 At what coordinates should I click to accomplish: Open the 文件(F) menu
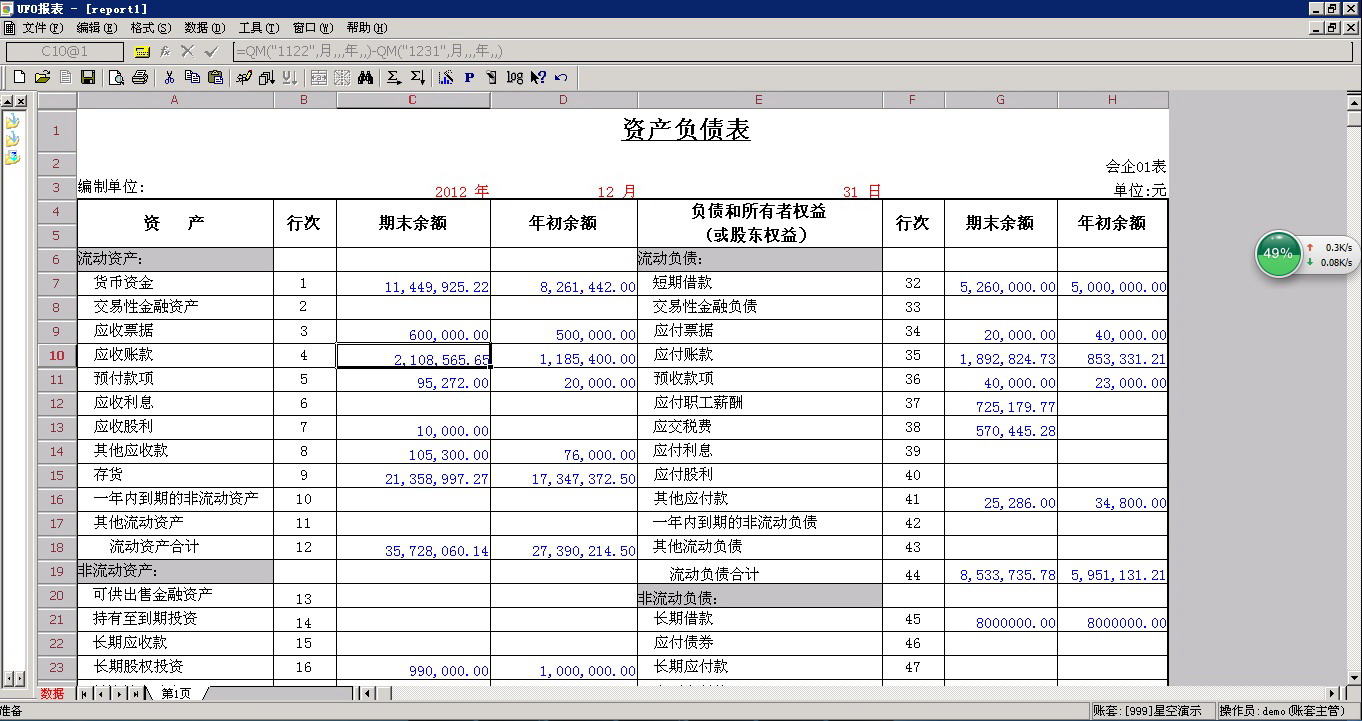tap(42, 28)
